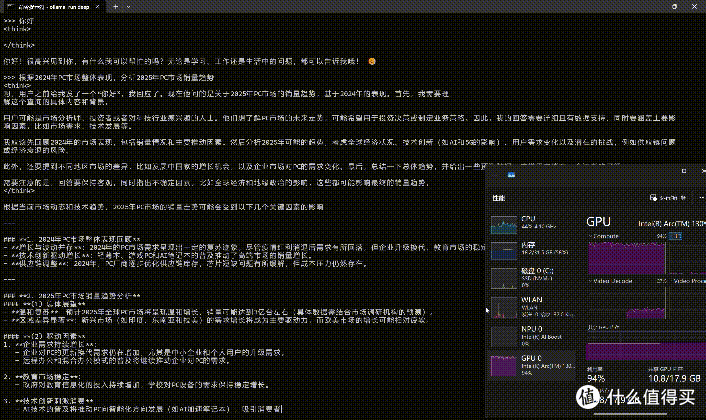Select the CPU performance entry

click(532, 224)
